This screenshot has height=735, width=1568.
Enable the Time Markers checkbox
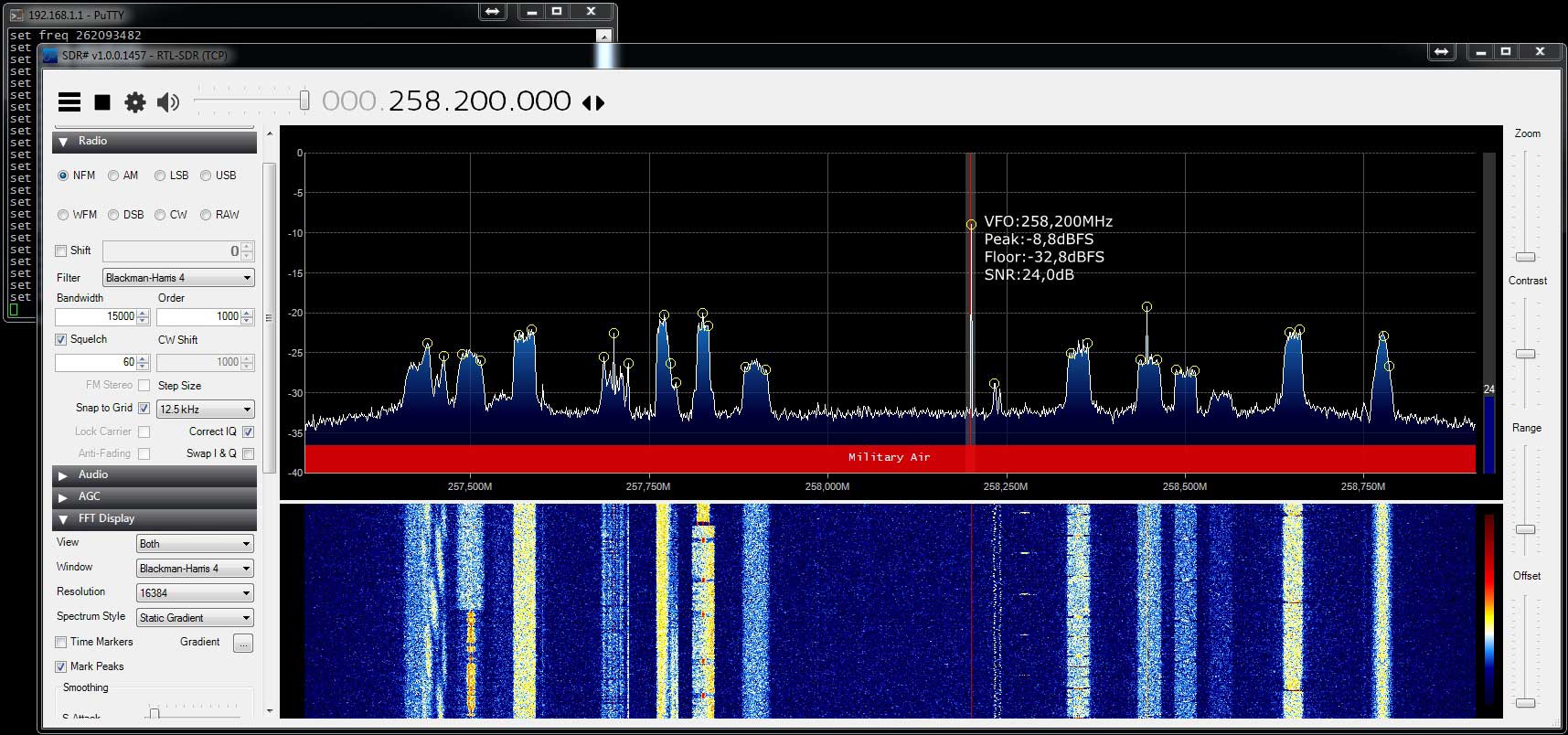(x=61, y=642)
